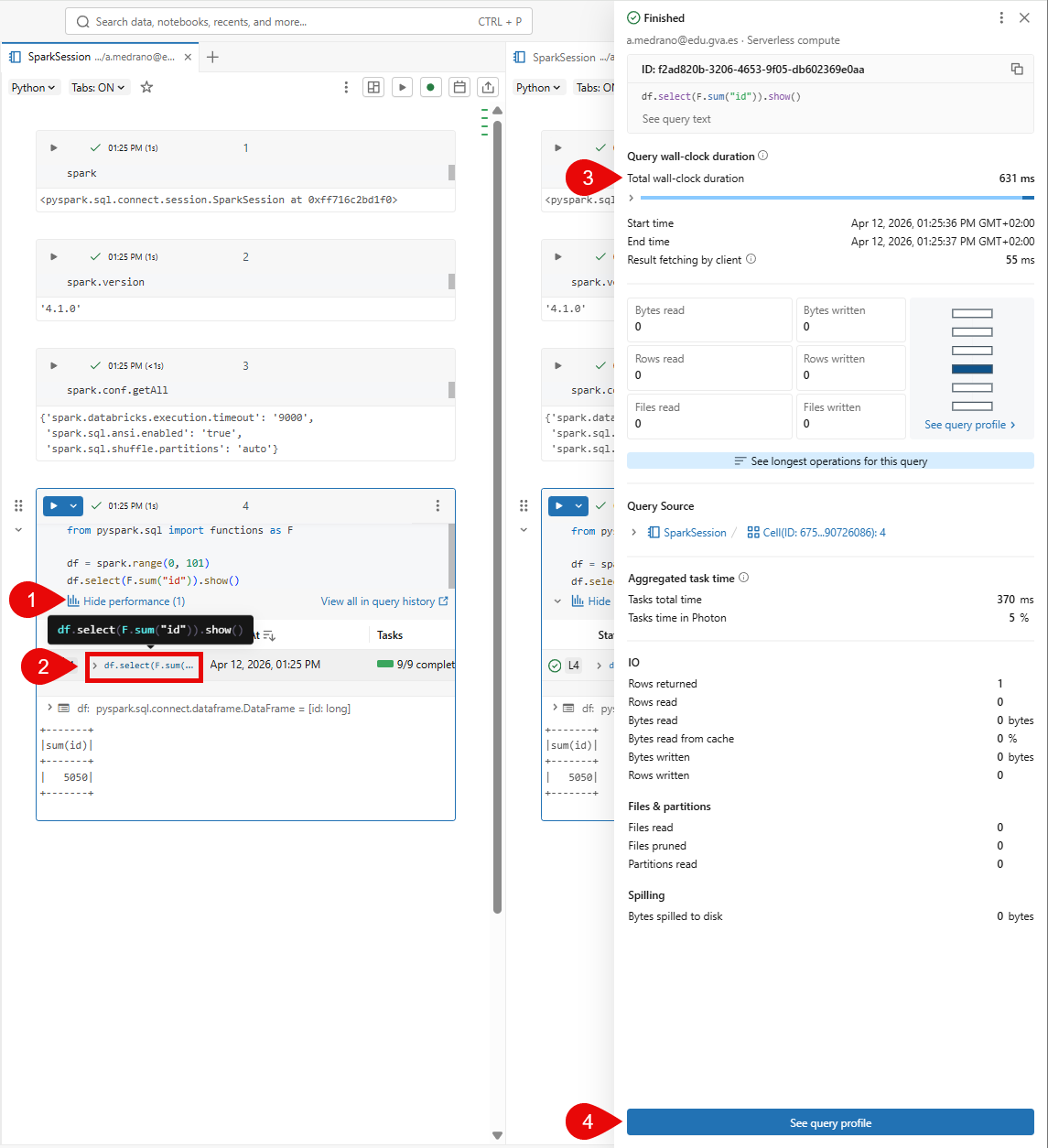Expand the df DataFrame schema row
This screenshot has width=1048, height=1148.
tap(49, 708)
